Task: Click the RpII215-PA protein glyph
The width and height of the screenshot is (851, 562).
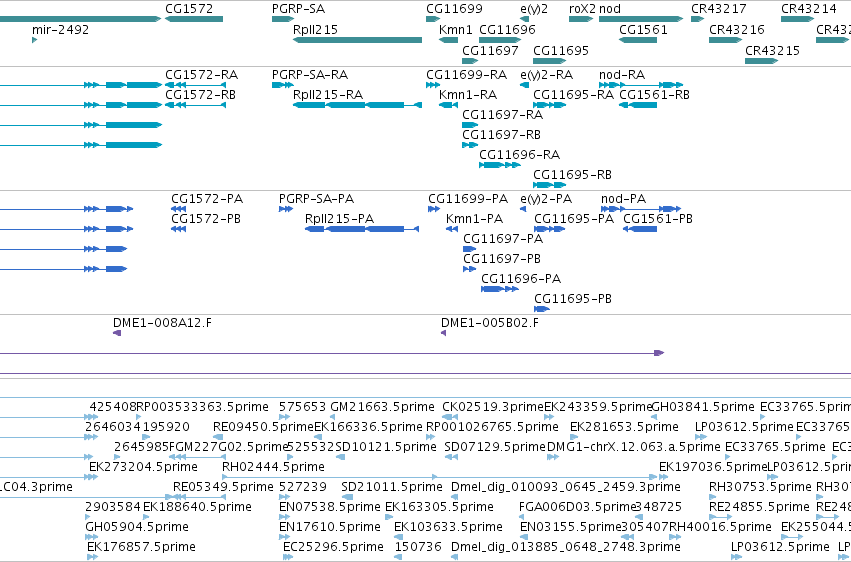Action: click(362, 229)
